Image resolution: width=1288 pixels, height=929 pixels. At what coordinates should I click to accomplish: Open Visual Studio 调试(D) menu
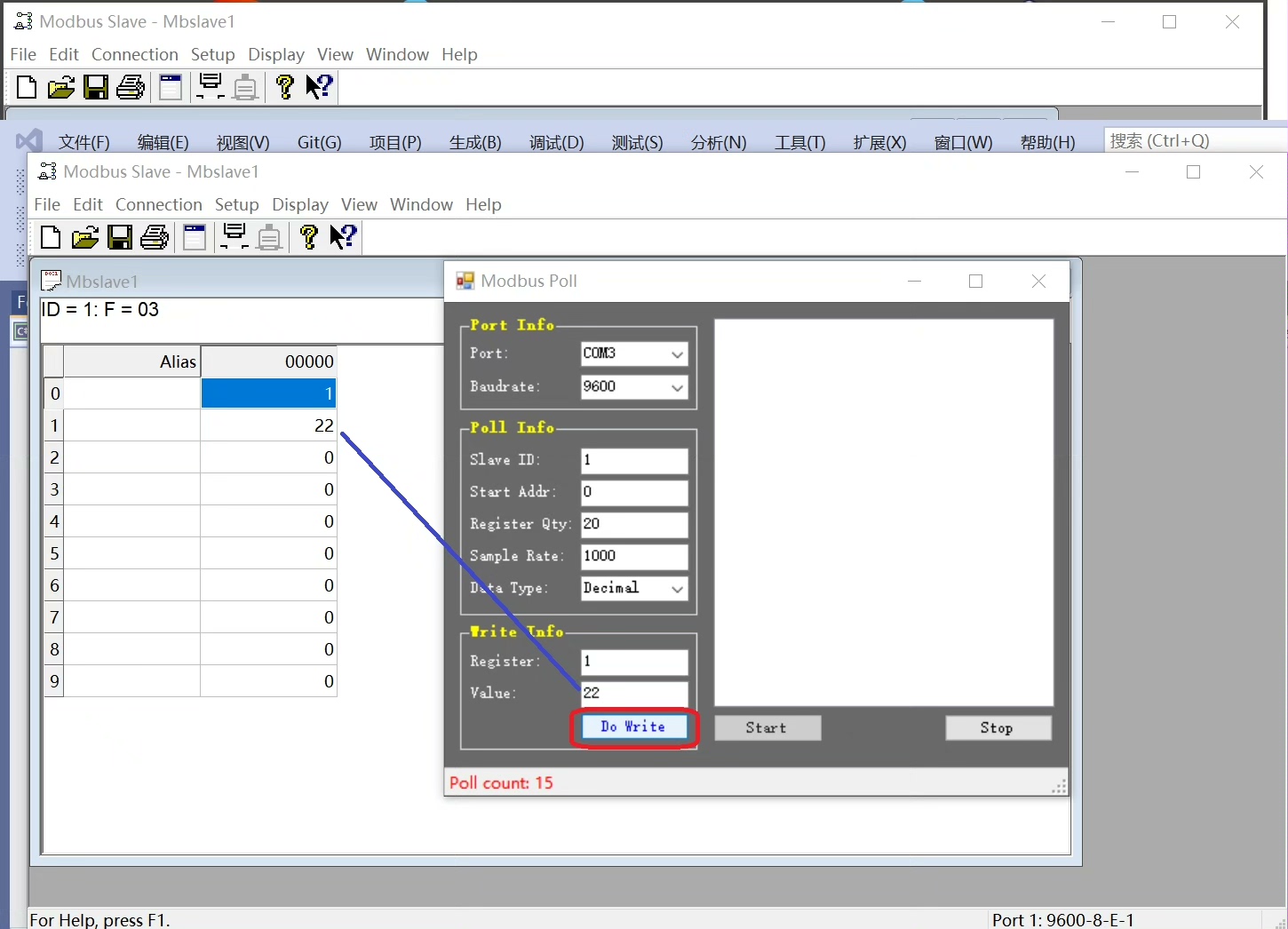pos(557,142)
